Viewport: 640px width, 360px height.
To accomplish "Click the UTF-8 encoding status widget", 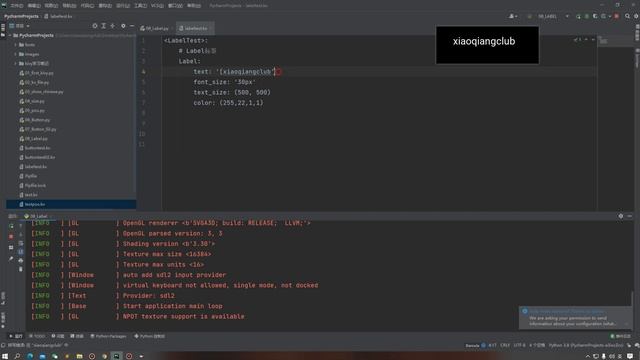I will tap(519, 345).
